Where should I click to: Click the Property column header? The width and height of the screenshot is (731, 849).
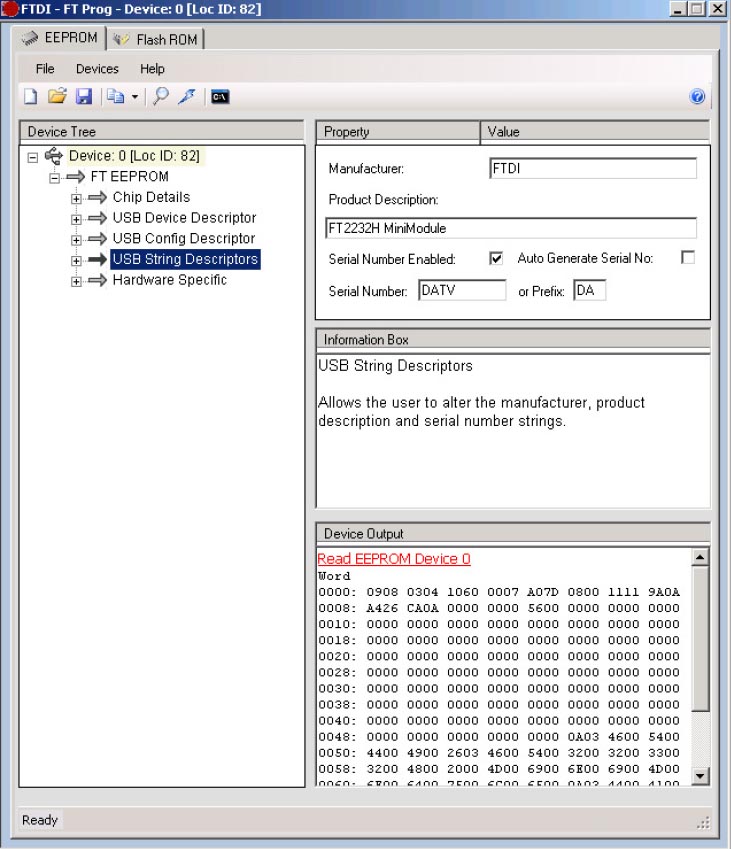[x=398, y=132]
